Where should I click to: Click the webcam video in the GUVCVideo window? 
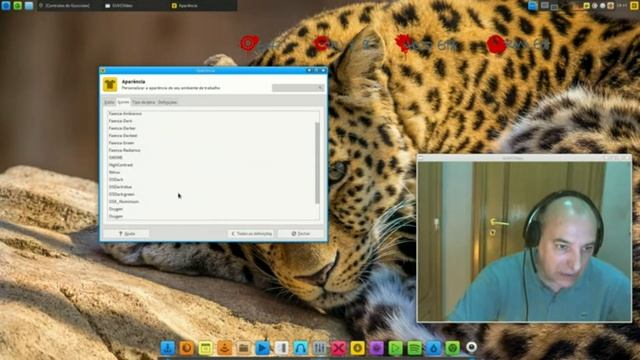[524, 241]
